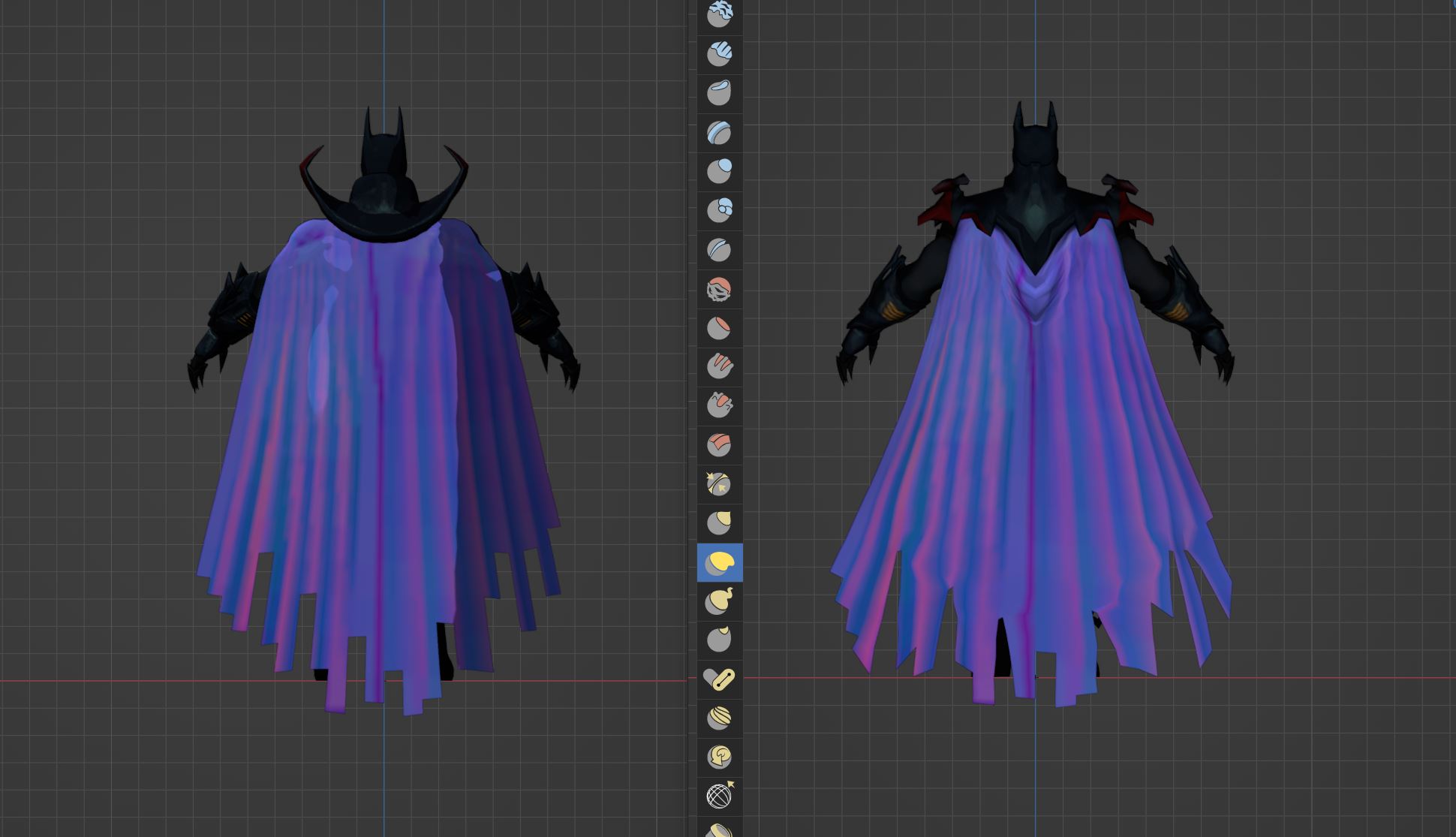Switch to the Snake Hook brush
The image size is (1456, 837).
tap(719, 601)
